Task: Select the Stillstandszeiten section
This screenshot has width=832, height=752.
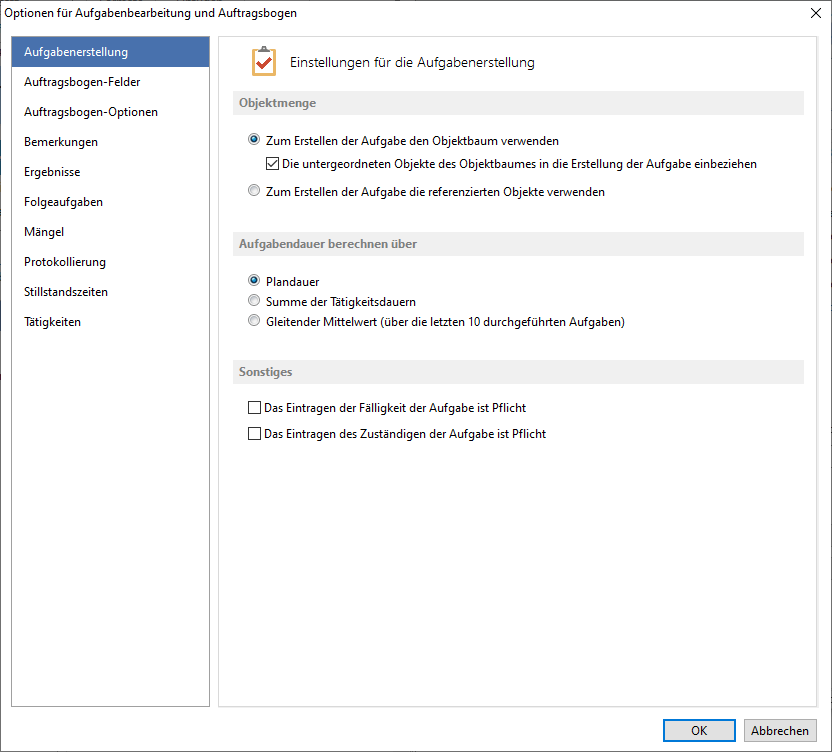Action: (x=110, y=292)
